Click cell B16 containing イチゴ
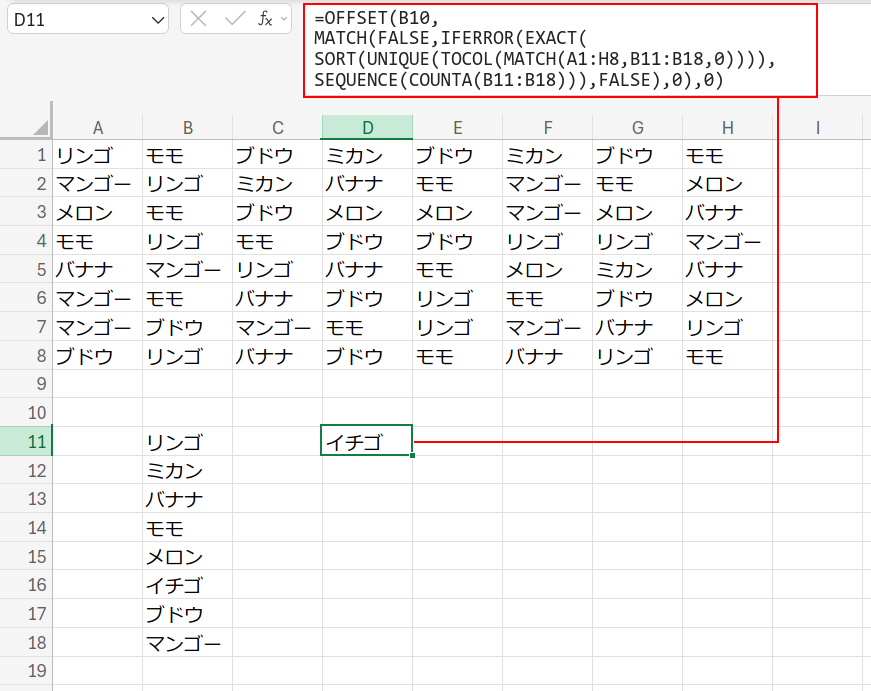Viewport: 871px width, 691px height. (187, 585)
